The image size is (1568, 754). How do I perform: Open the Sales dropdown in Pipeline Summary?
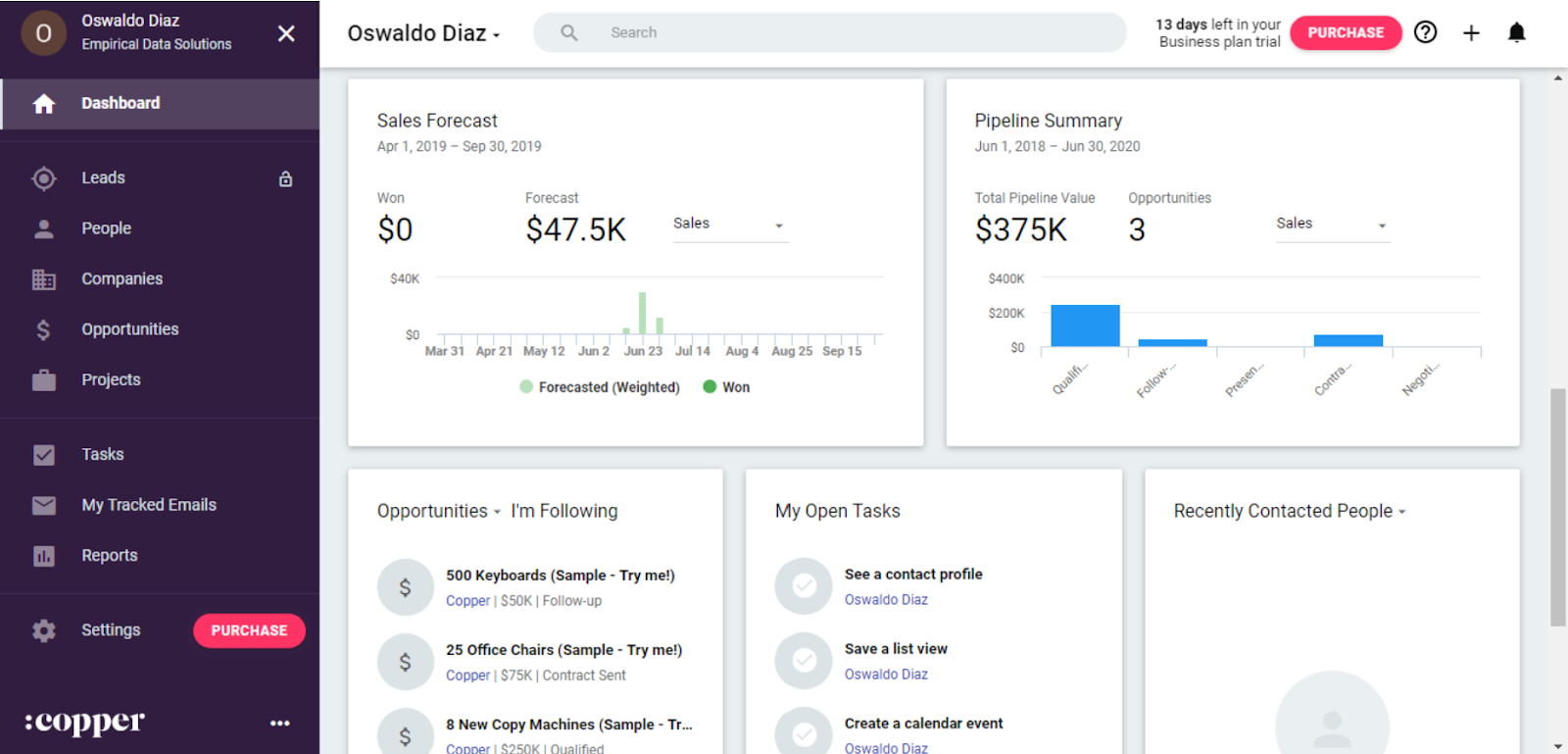coord(1333,225)
